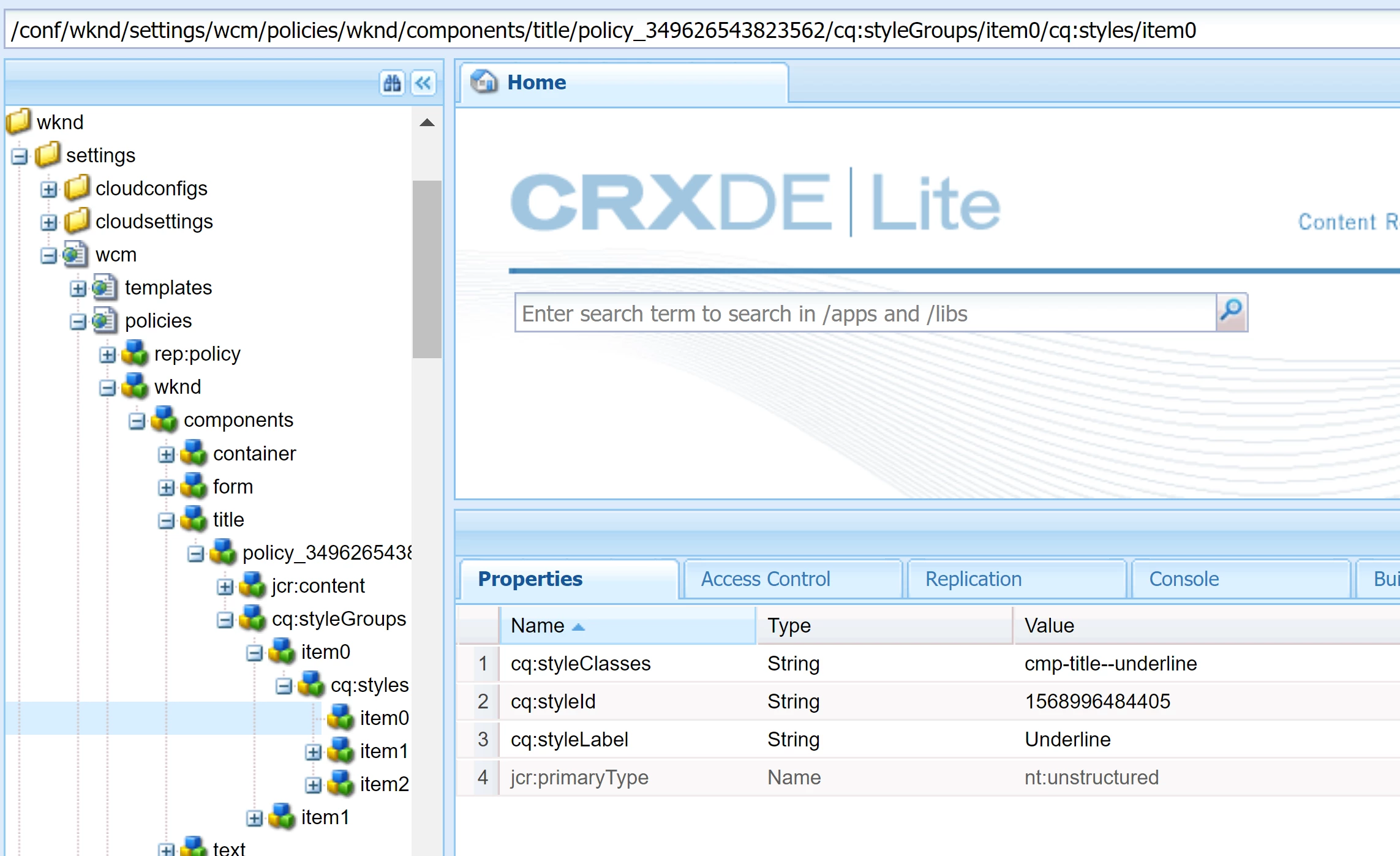
Task: Collapse the settings folder node
Action: [19, 156]
